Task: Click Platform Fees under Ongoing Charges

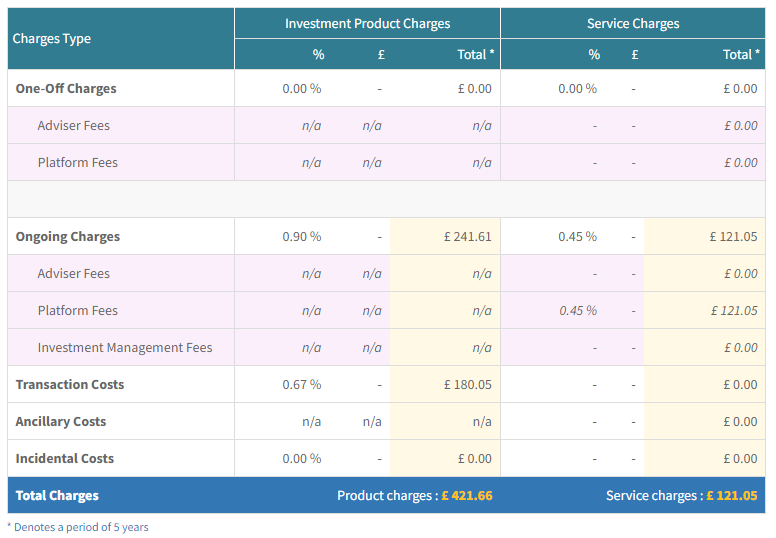Action: click(77, 311)
